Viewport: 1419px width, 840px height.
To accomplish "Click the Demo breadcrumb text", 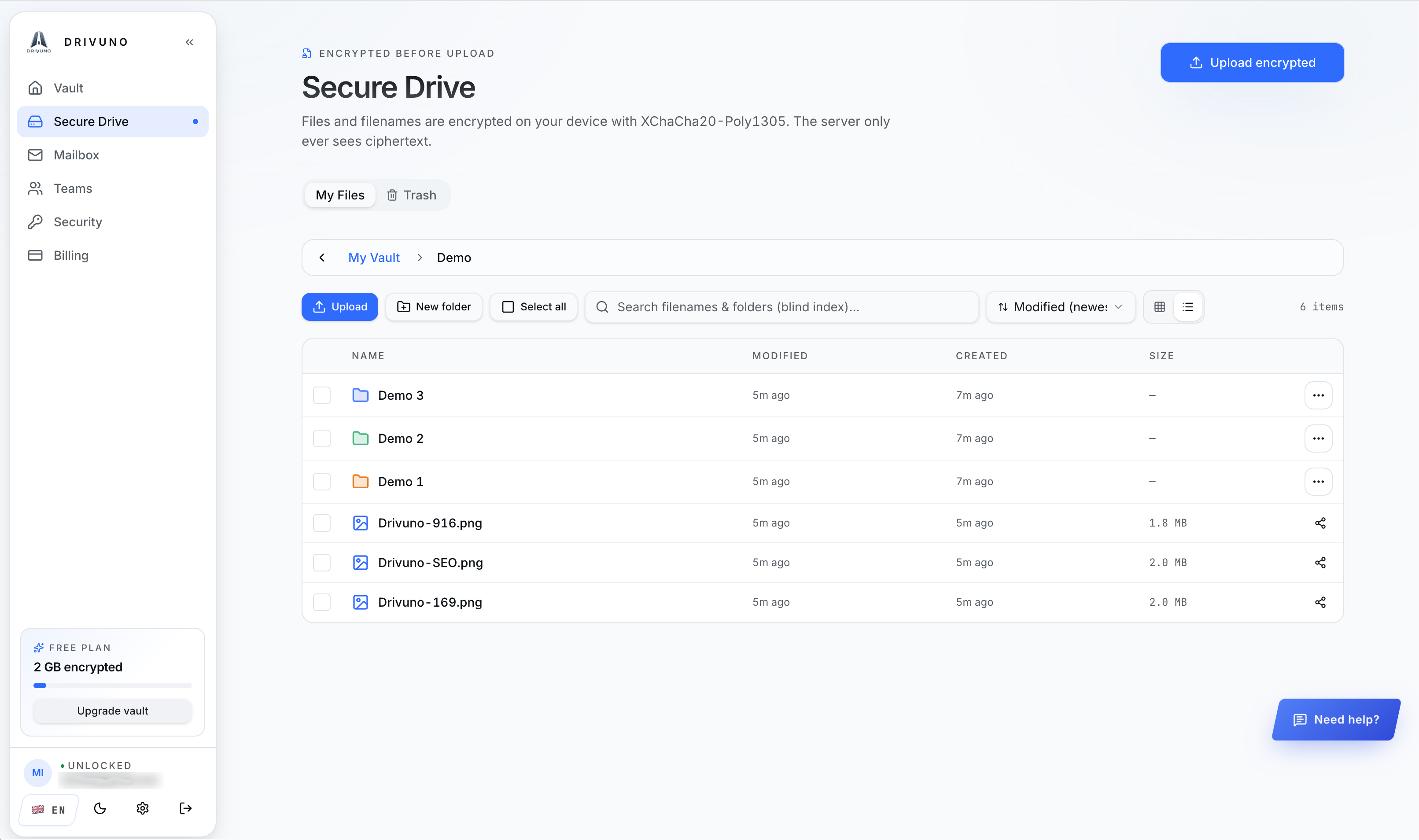I will [454, 258].
